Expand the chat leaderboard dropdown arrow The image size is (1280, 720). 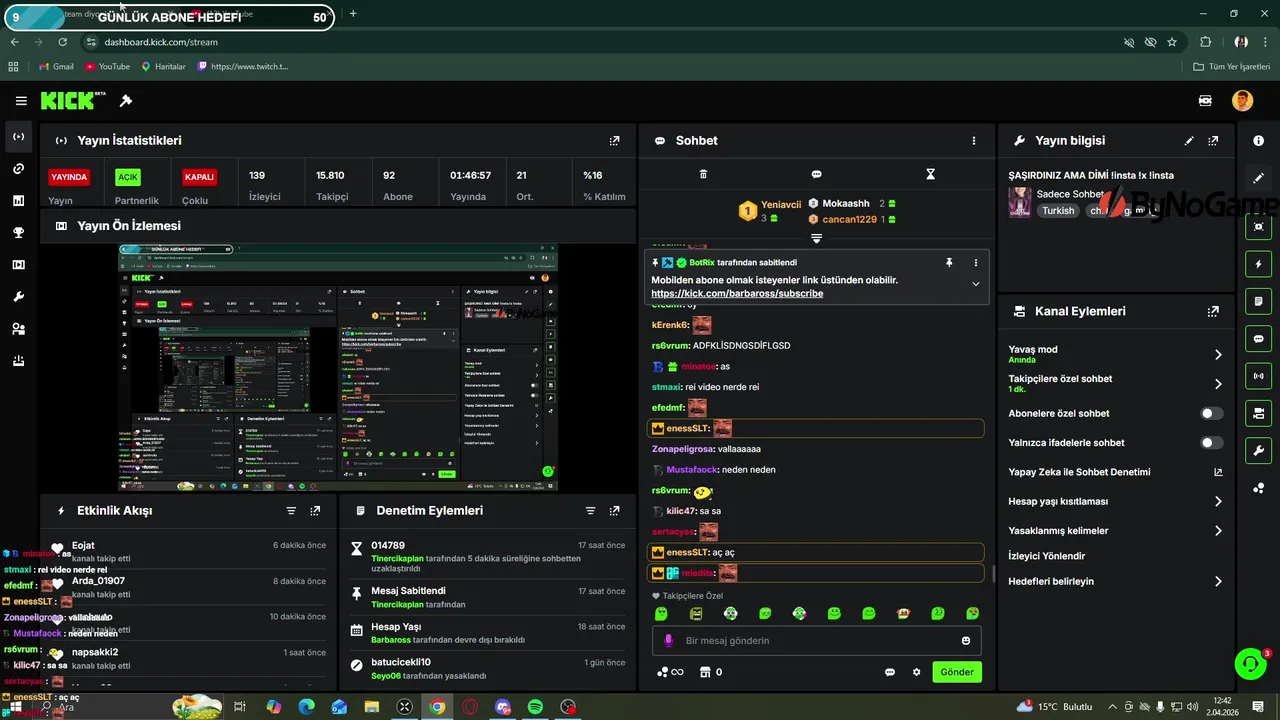pos(816,238)
